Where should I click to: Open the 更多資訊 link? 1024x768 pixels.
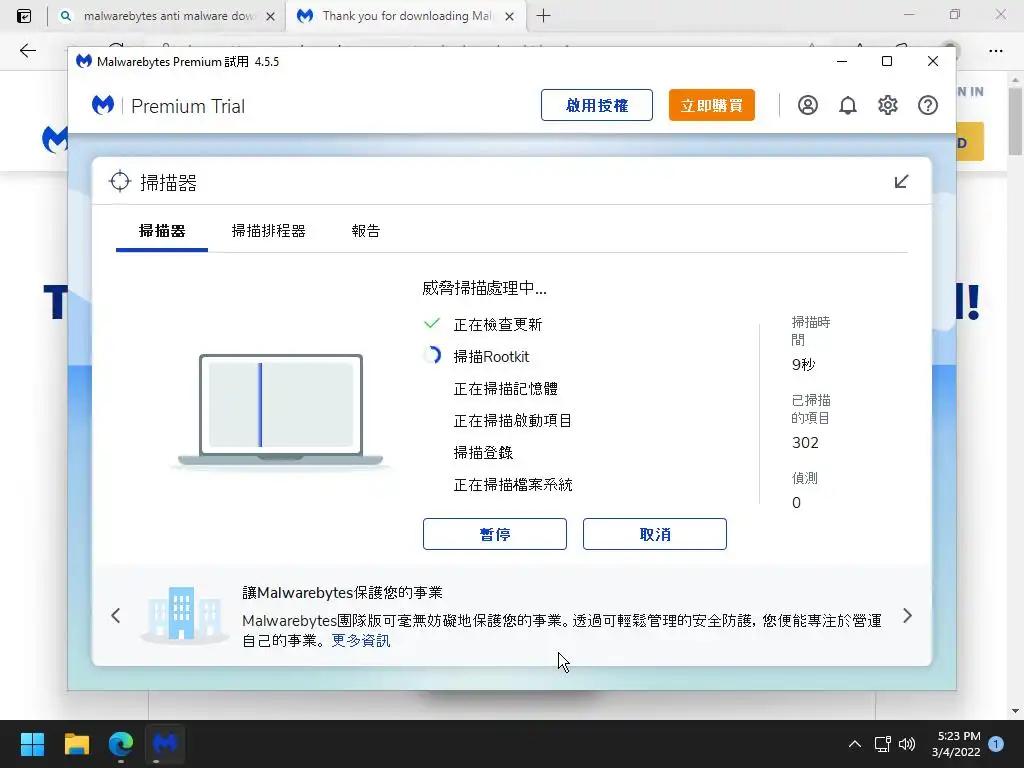(360, 641)
